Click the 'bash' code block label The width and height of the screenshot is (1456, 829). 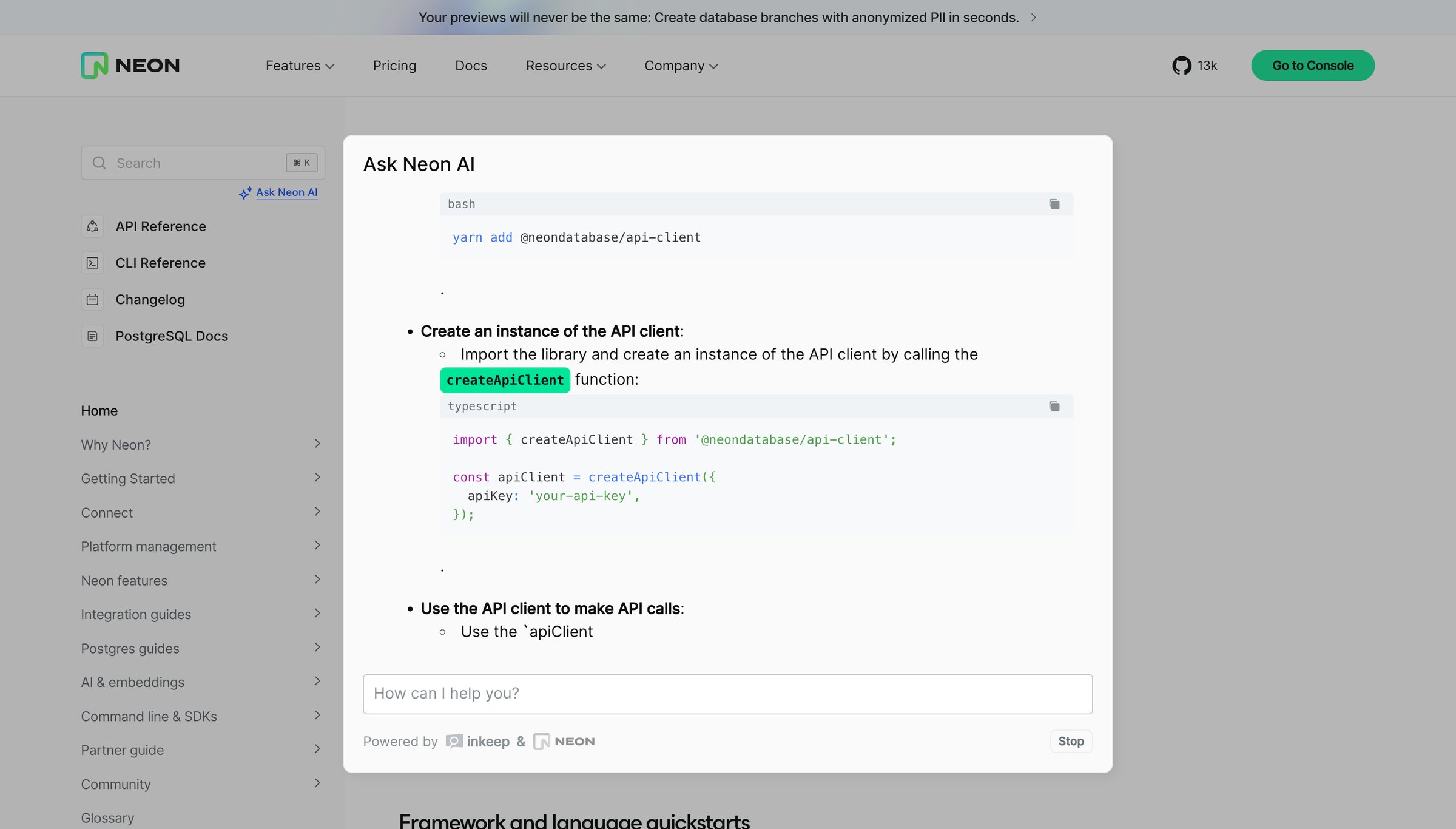461,205
